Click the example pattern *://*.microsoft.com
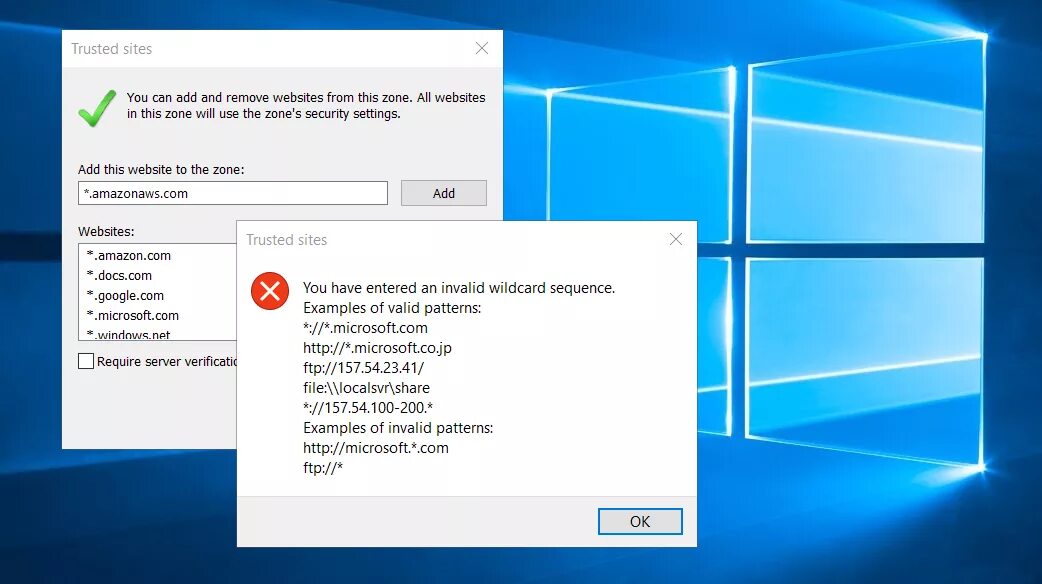Viewport: 1042px width, 584px height. [365, 328]
